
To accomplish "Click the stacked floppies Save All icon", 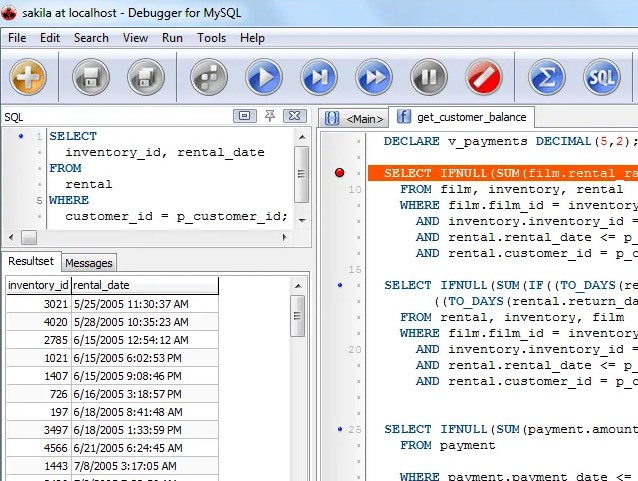I will click(146, 77).
